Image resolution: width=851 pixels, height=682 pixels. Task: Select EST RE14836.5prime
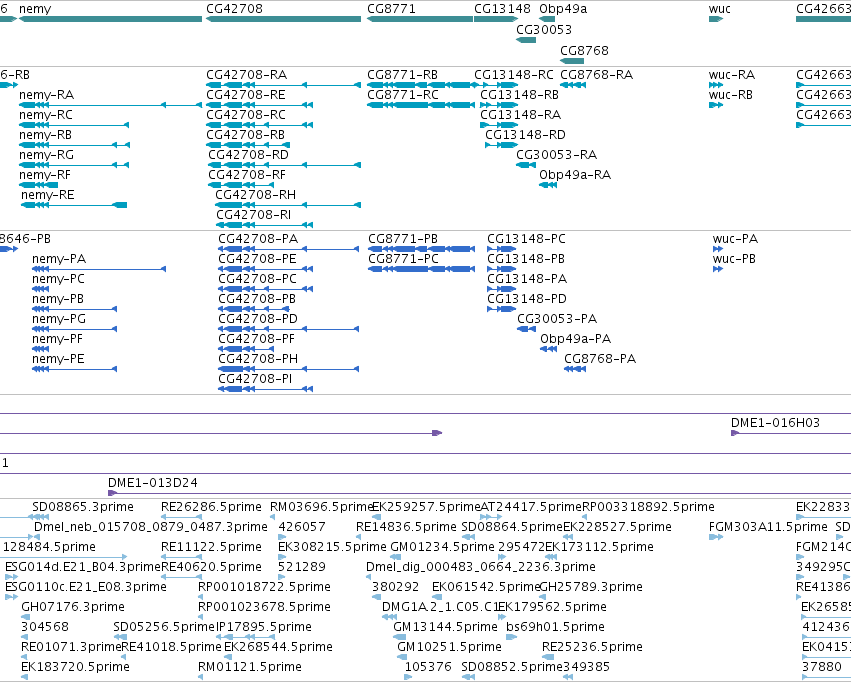coord(406,526)
